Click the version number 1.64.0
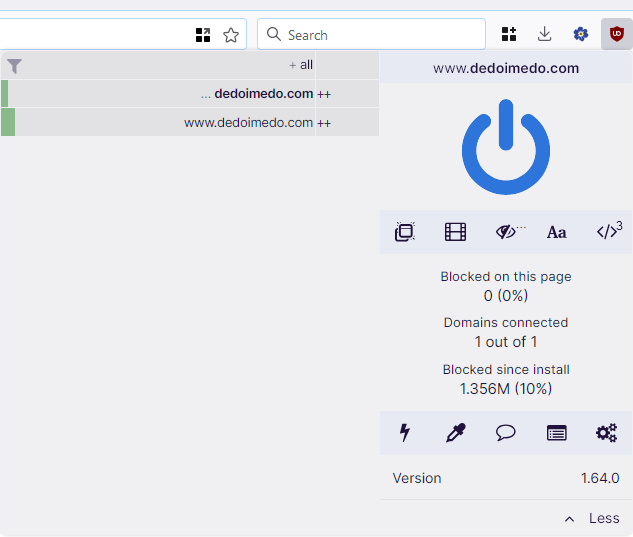The image size is (633, 537). point(600,478)
